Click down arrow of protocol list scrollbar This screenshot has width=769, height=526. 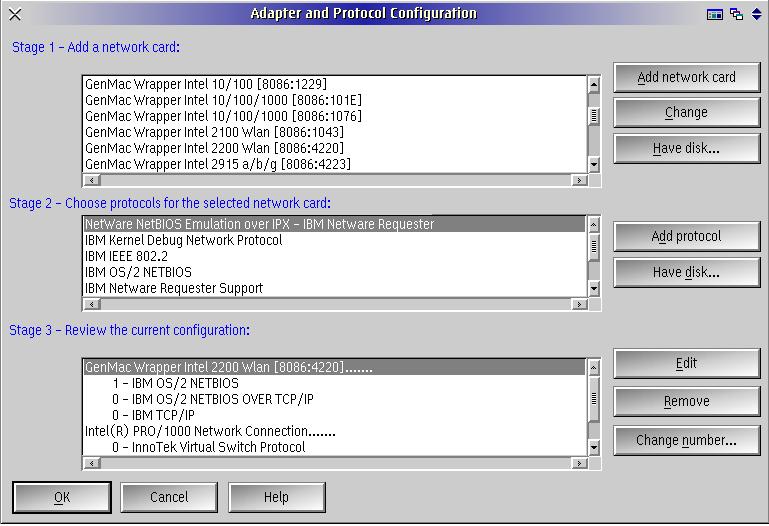pos(594,289)
